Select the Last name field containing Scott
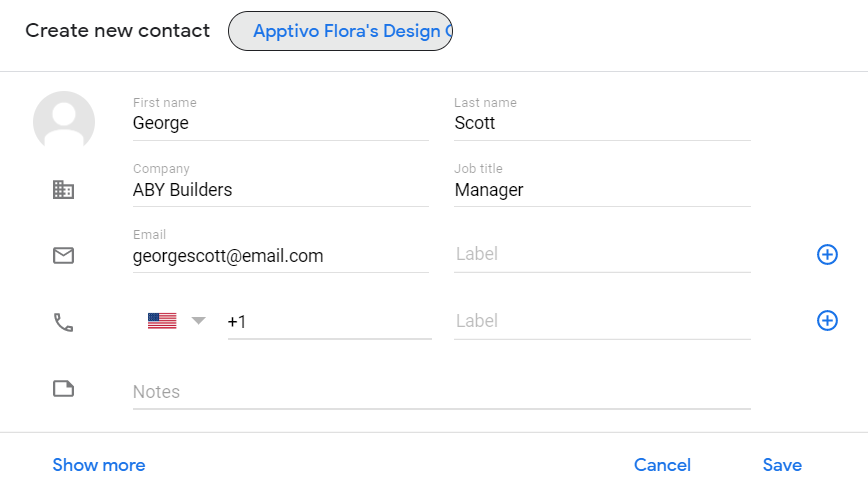 click(602, 124)
